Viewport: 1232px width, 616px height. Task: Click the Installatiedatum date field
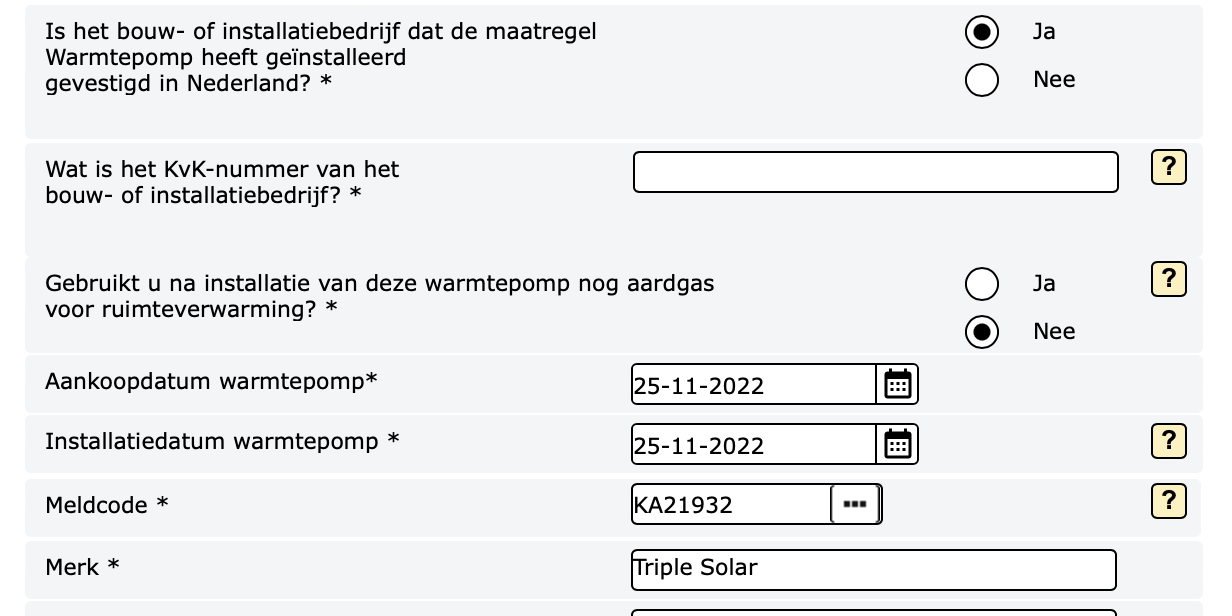(x=753, y=445)
